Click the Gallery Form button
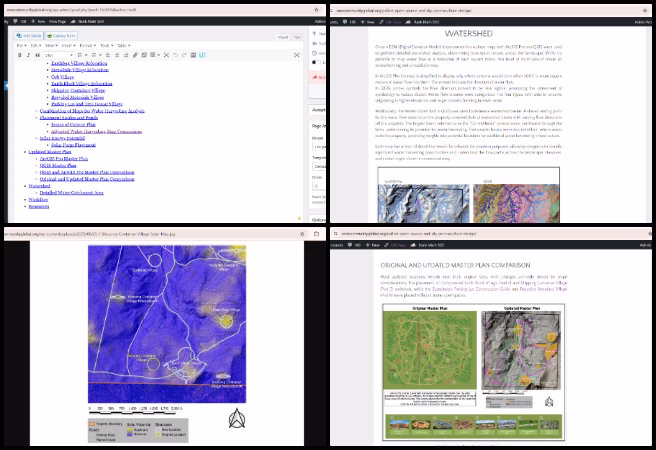This screenshot has height=450, width=656. pyautogui.click(x=61, y=36)
